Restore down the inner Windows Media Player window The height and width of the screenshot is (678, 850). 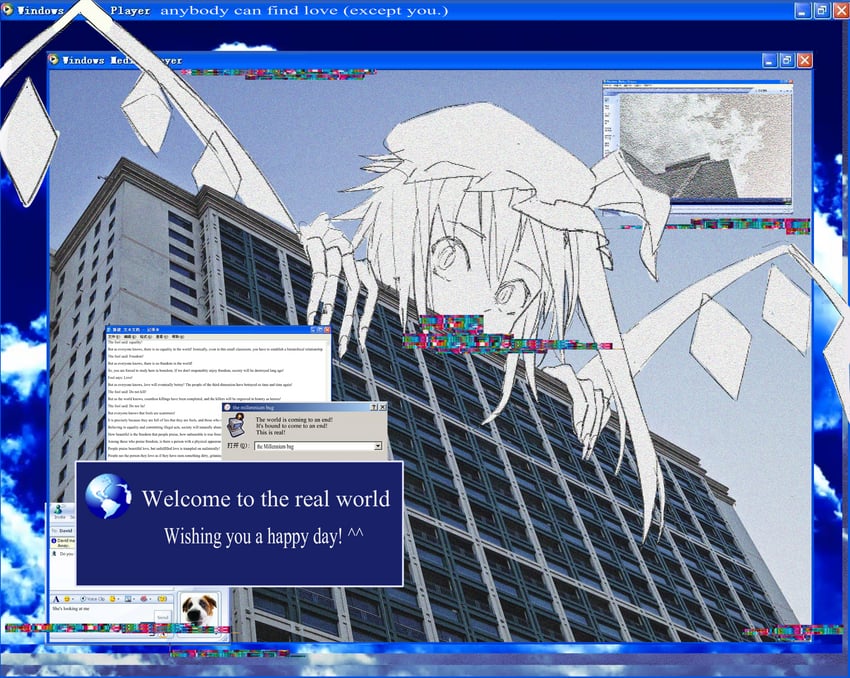[787, 60]
